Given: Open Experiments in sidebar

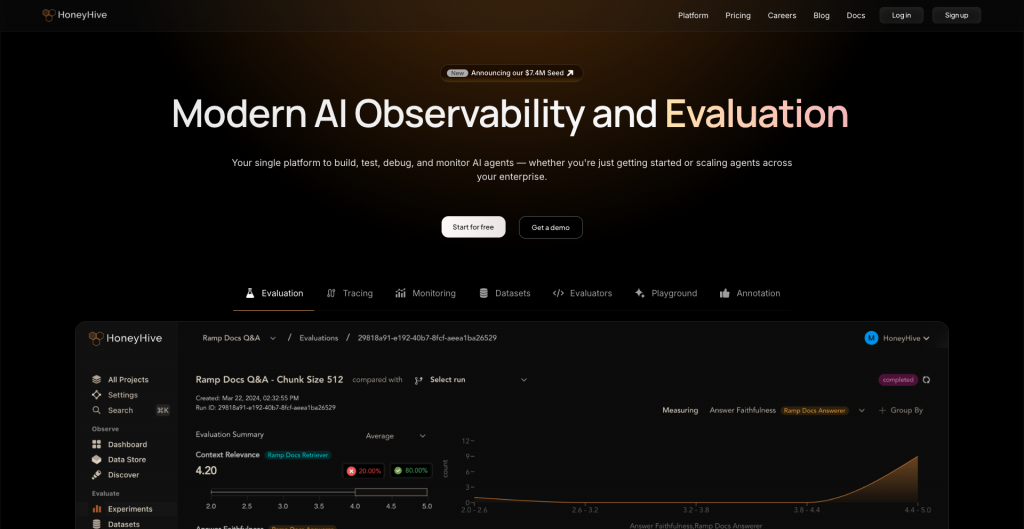Looking at the screenshot, I should 130,509.
